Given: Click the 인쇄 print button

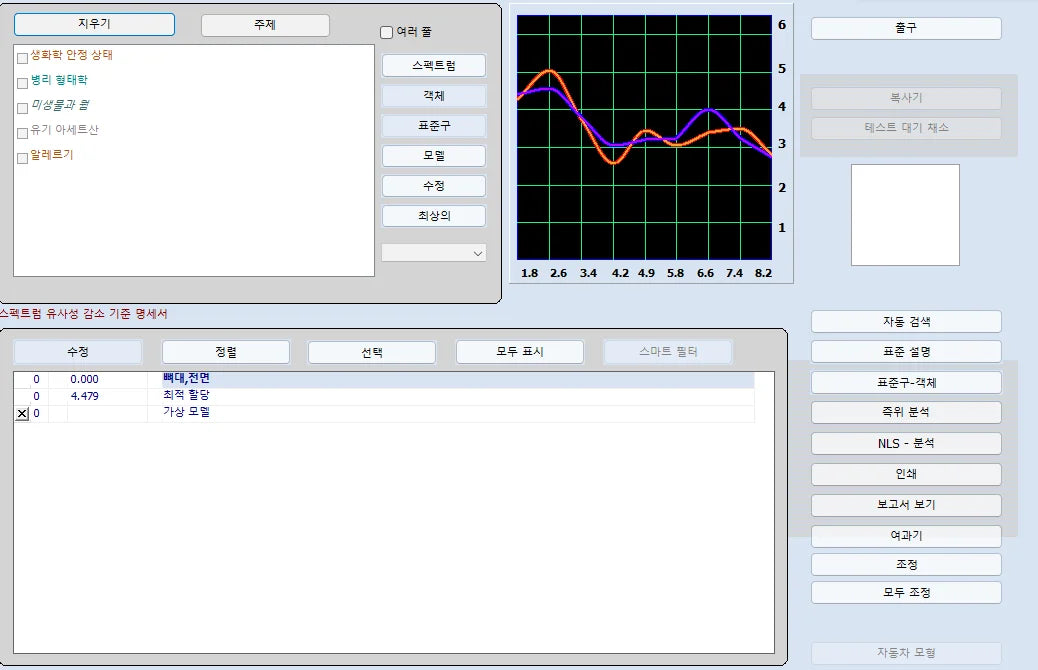Looking at the screenshot, I should [x=905, y=474].
